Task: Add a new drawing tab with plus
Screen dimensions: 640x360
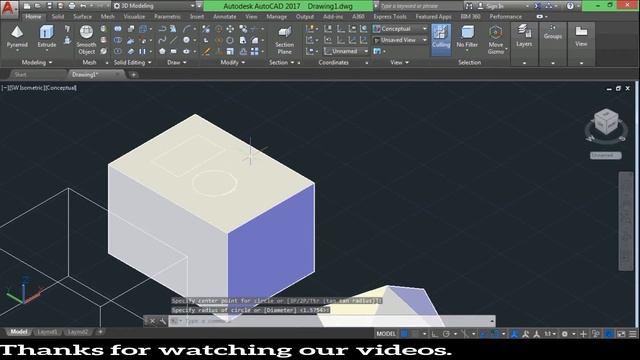Action: (133, 75)
